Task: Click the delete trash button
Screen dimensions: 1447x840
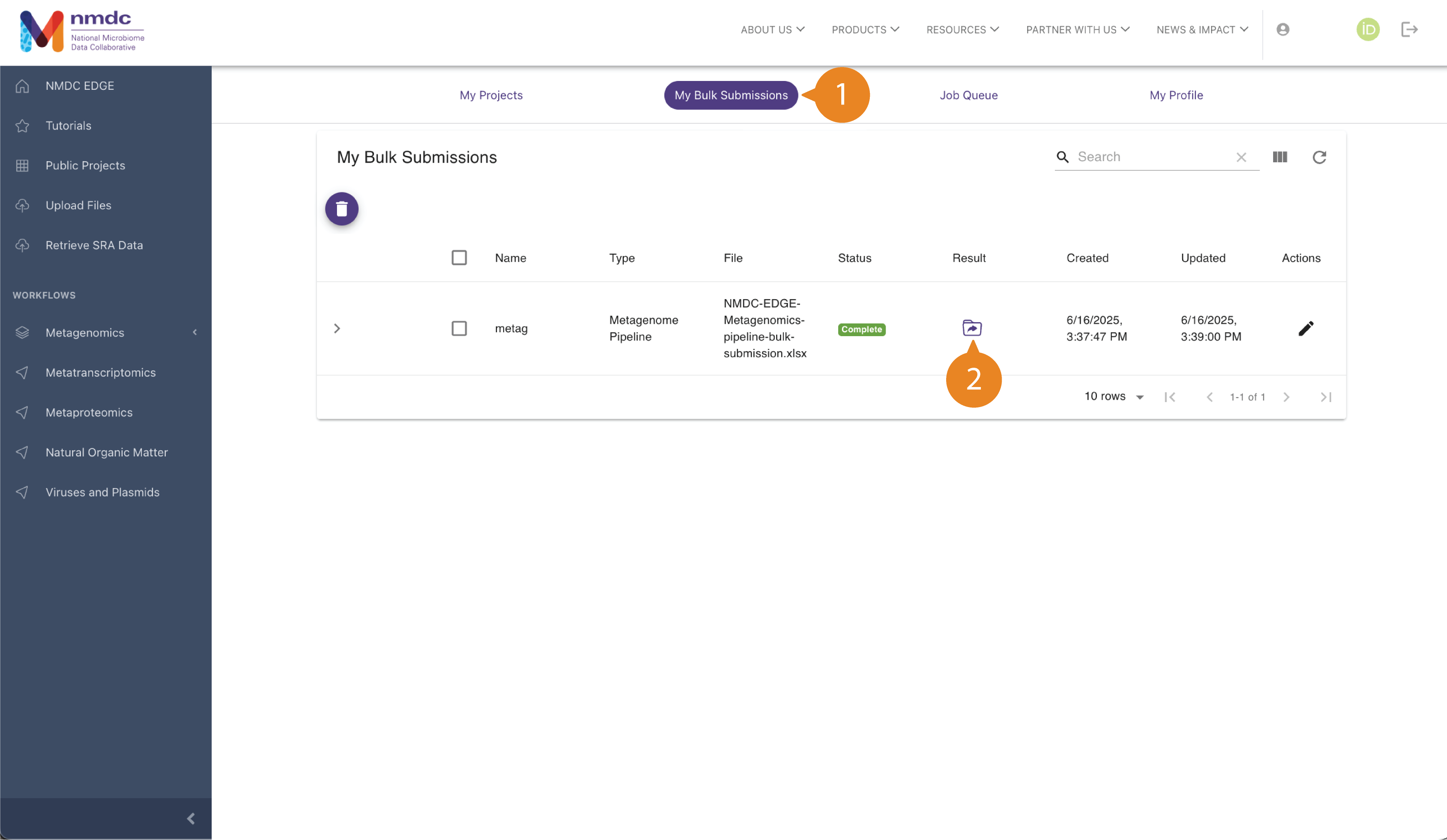Action: point(342,209)
